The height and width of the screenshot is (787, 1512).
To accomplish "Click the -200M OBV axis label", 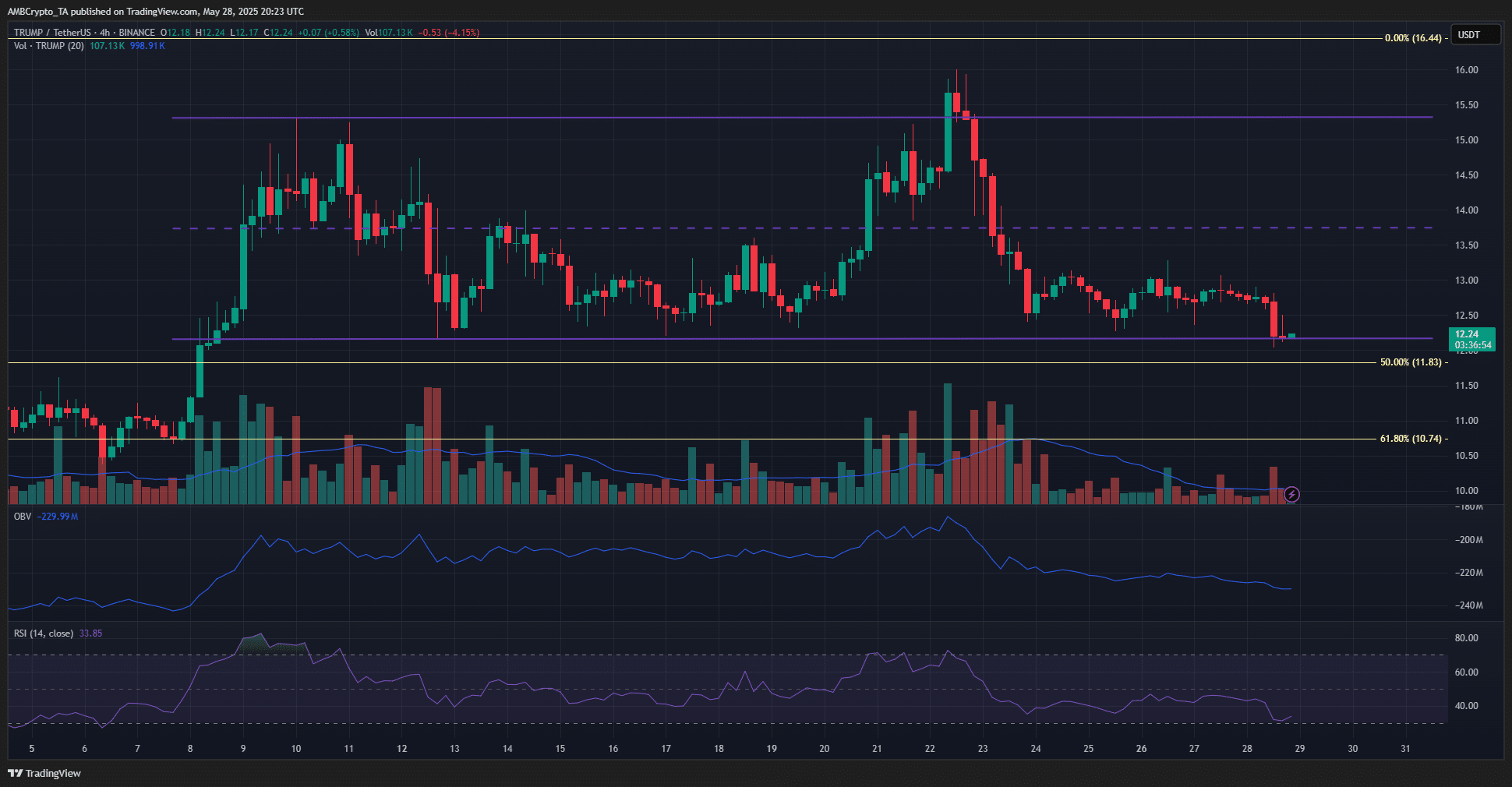I will 1469,540.
